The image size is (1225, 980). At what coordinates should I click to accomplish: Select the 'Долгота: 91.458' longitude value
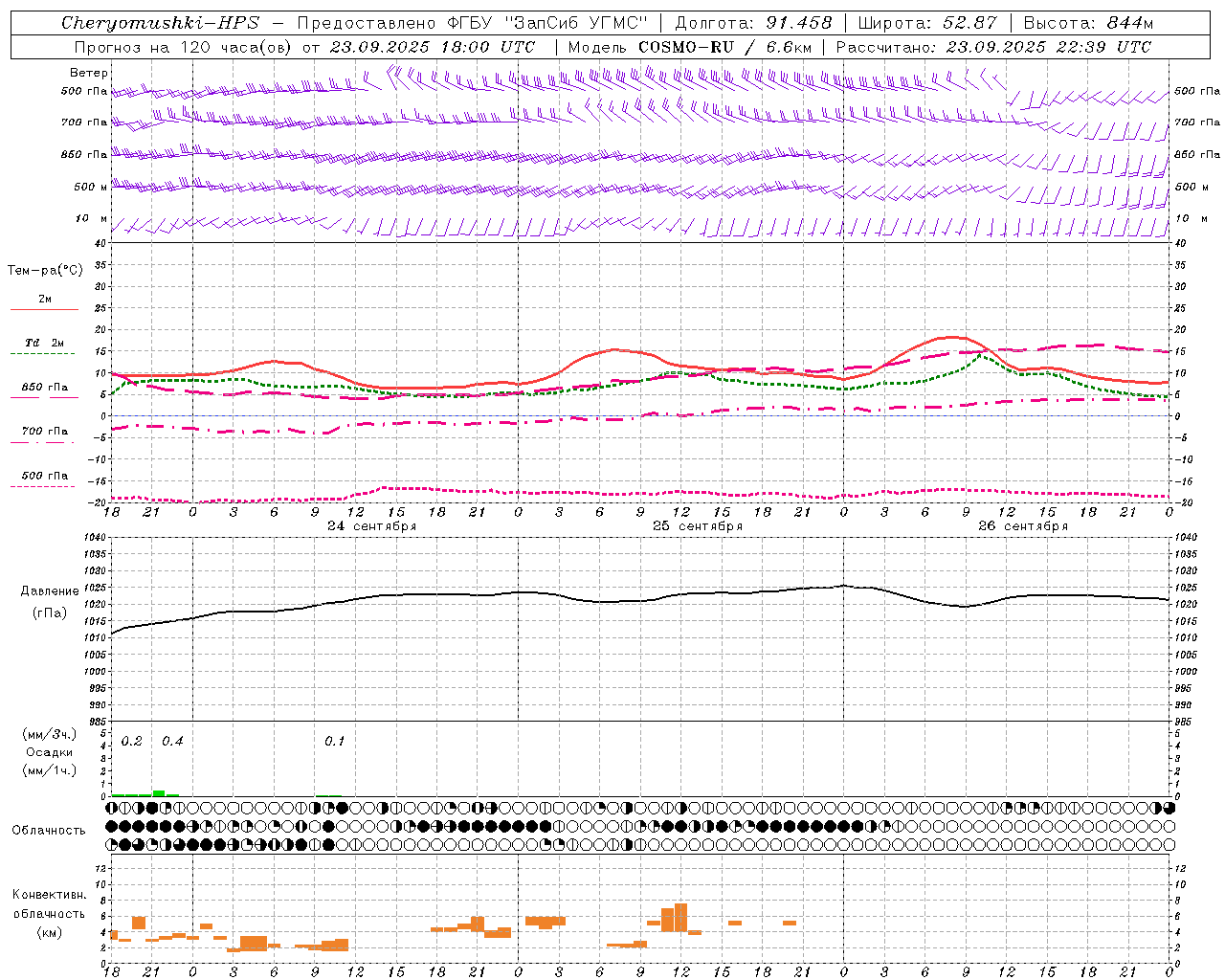(753, 23)
